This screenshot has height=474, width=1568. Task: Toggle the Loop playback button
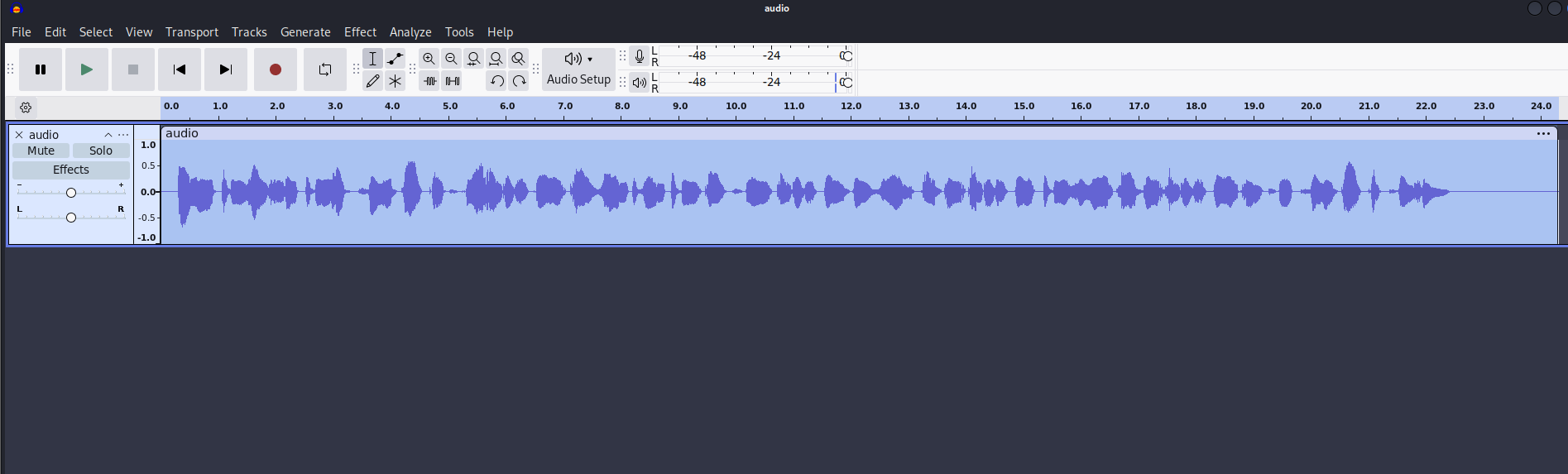[325, 69]
